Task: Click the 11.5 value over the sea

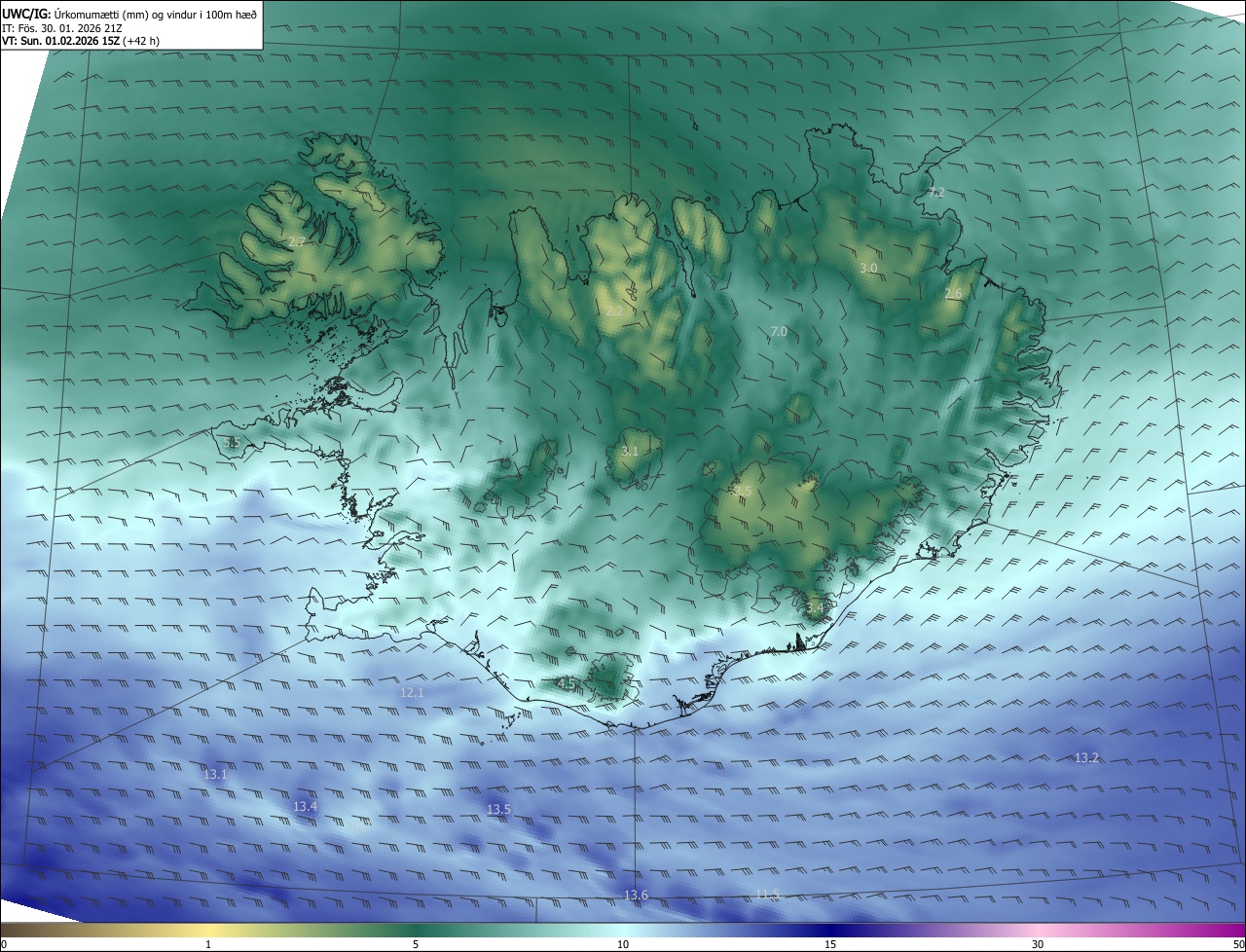Action: [767, 894]
